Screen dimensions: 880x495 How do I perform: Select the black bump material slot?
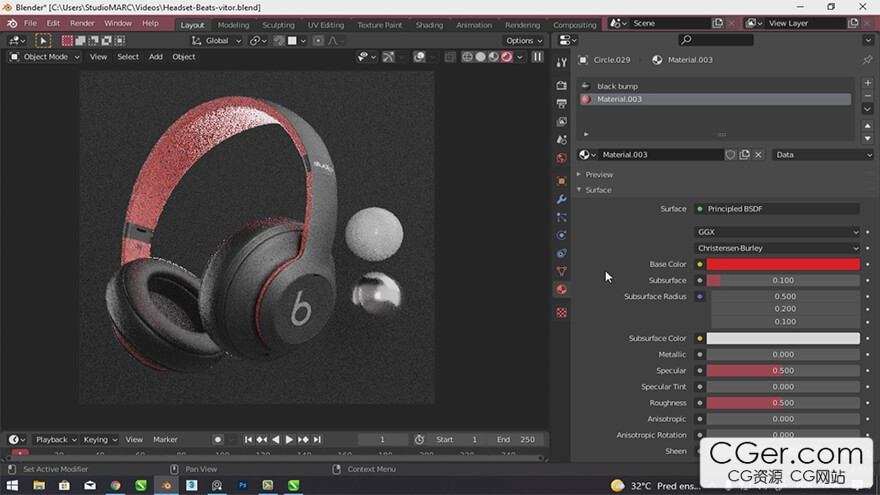coord(715,86)
